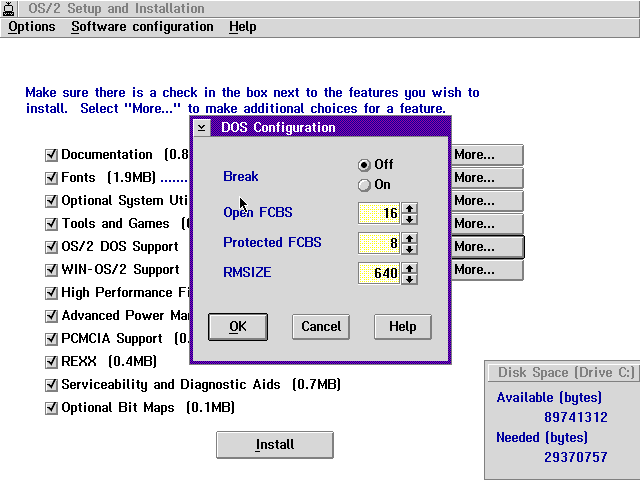Increase Open FCBS with the up arrow
Viewport: 640px width, 480px height.
409,208
